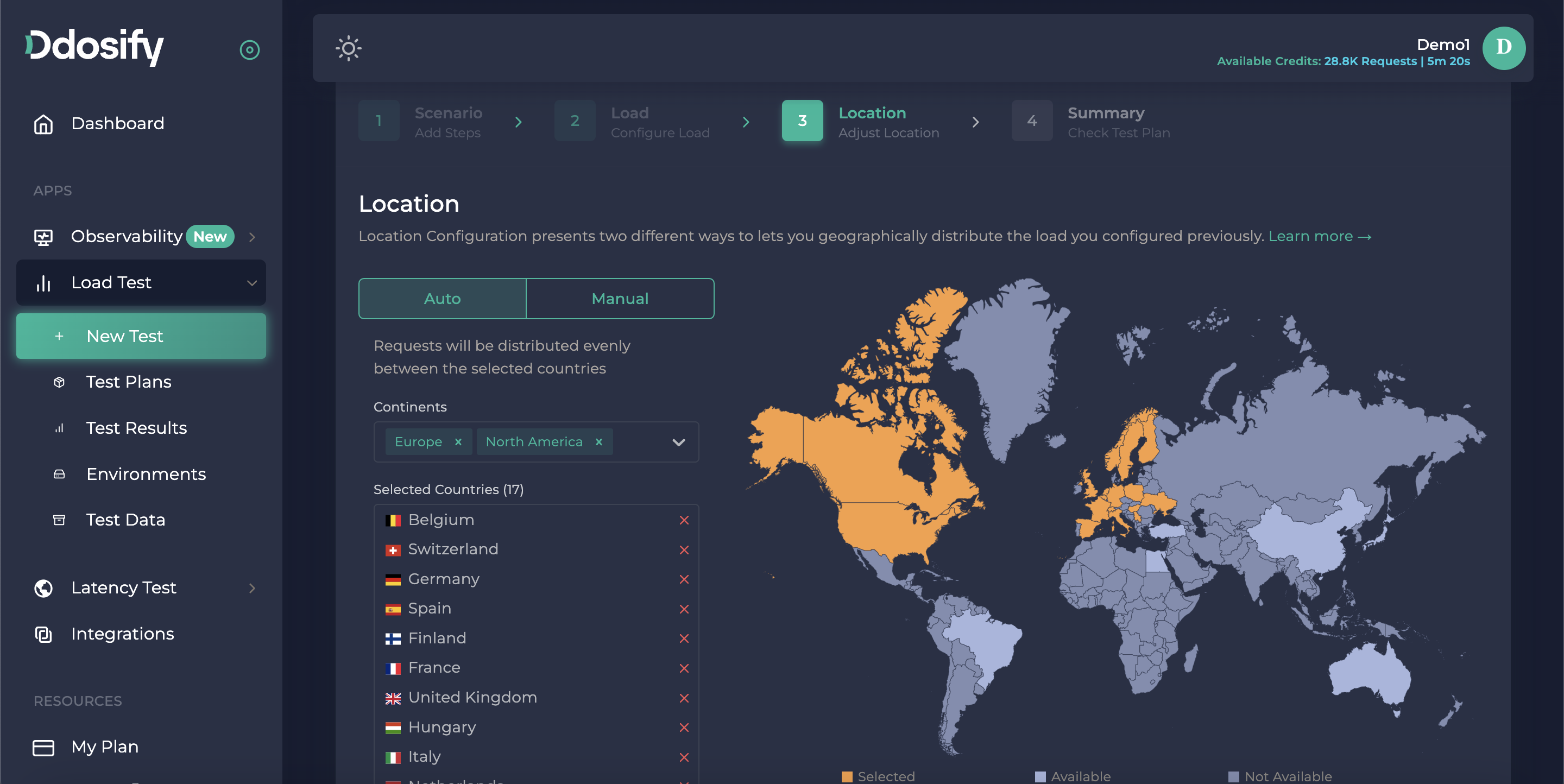This screenshot has height=784, width=1564.
Task: Go to Summary step 4
Action: pyautogui.click(x=1032, y=122)
